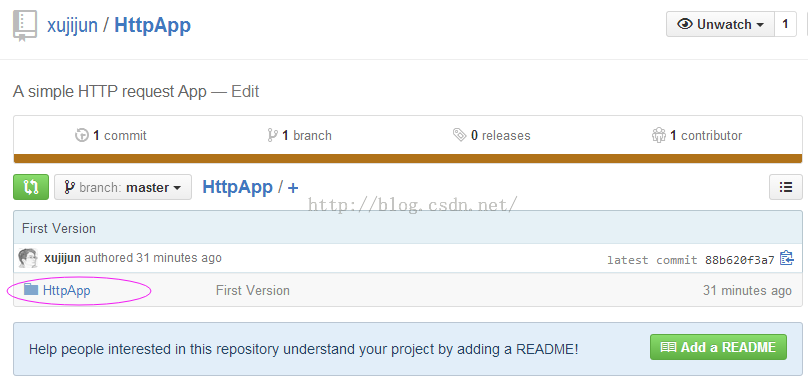Click the branch fork icon in stats
This screenshot has width=808, height=389.
click(272, 136)
